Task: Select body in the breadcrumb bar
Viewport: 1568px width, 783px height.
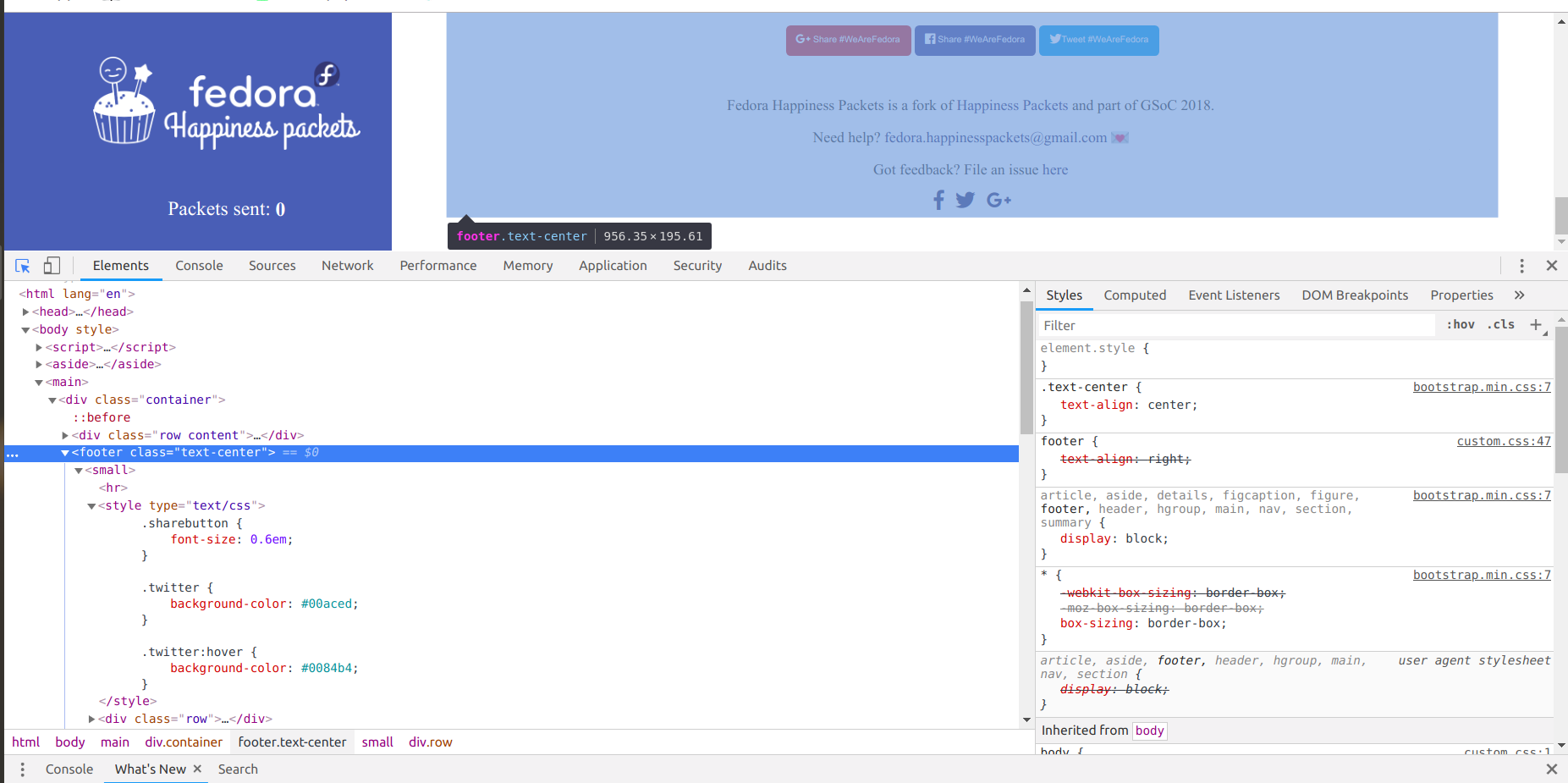Action: tap(70, 742)
